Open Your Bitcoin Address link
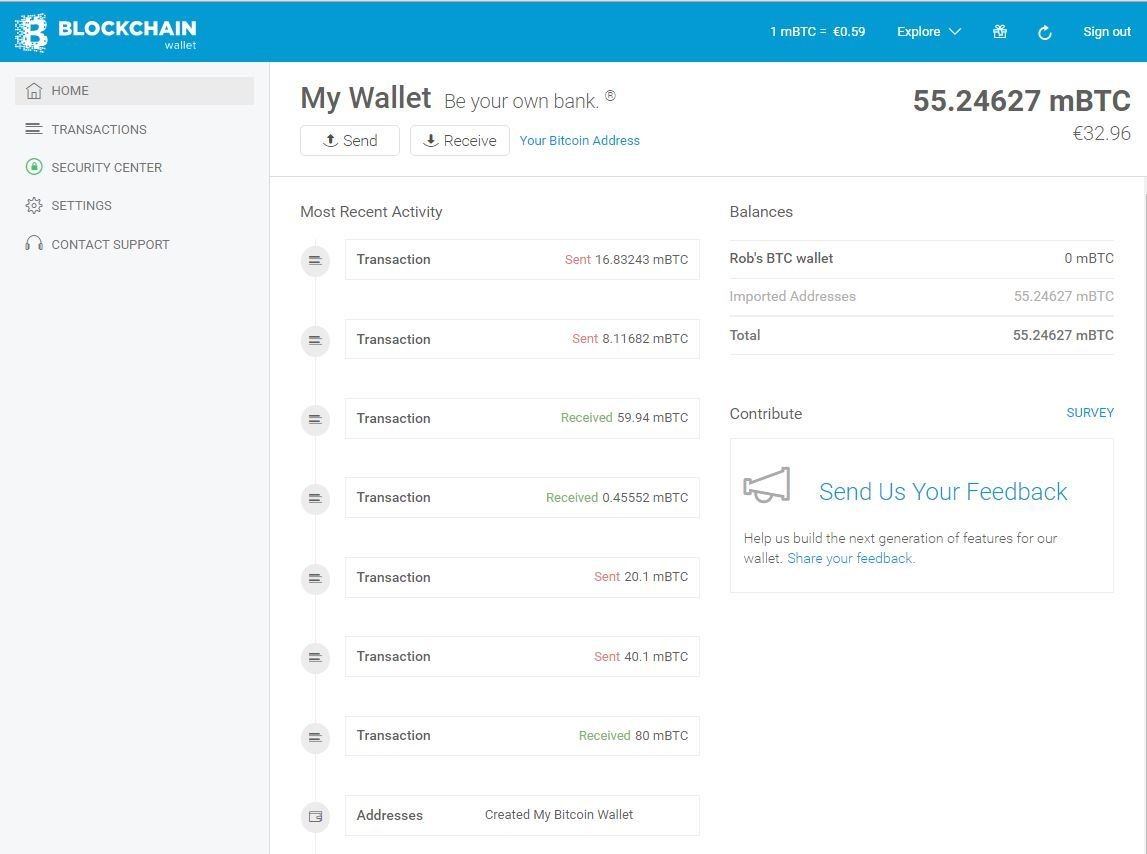This screenshot has height=854, width=1147. 579,141
